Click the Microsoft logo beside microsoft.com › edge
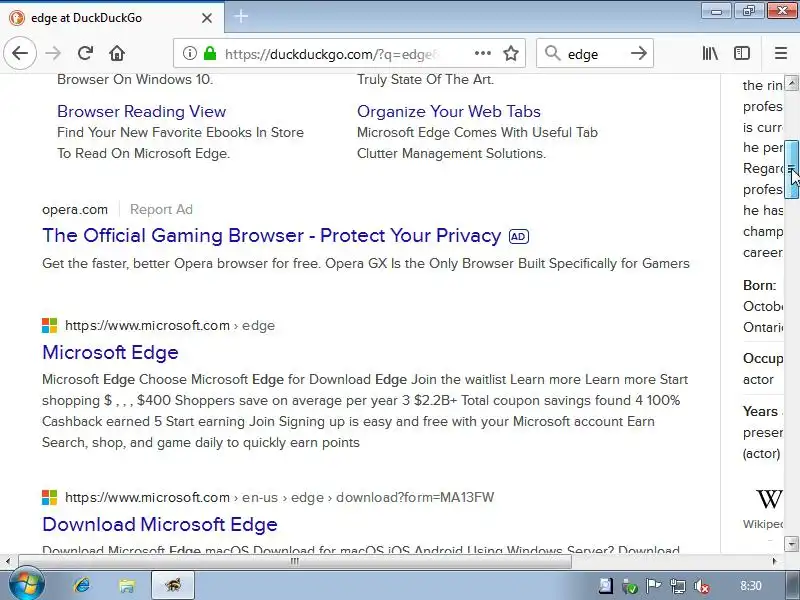800x600 pixels. pyautogui.click(x=49, y=326)
